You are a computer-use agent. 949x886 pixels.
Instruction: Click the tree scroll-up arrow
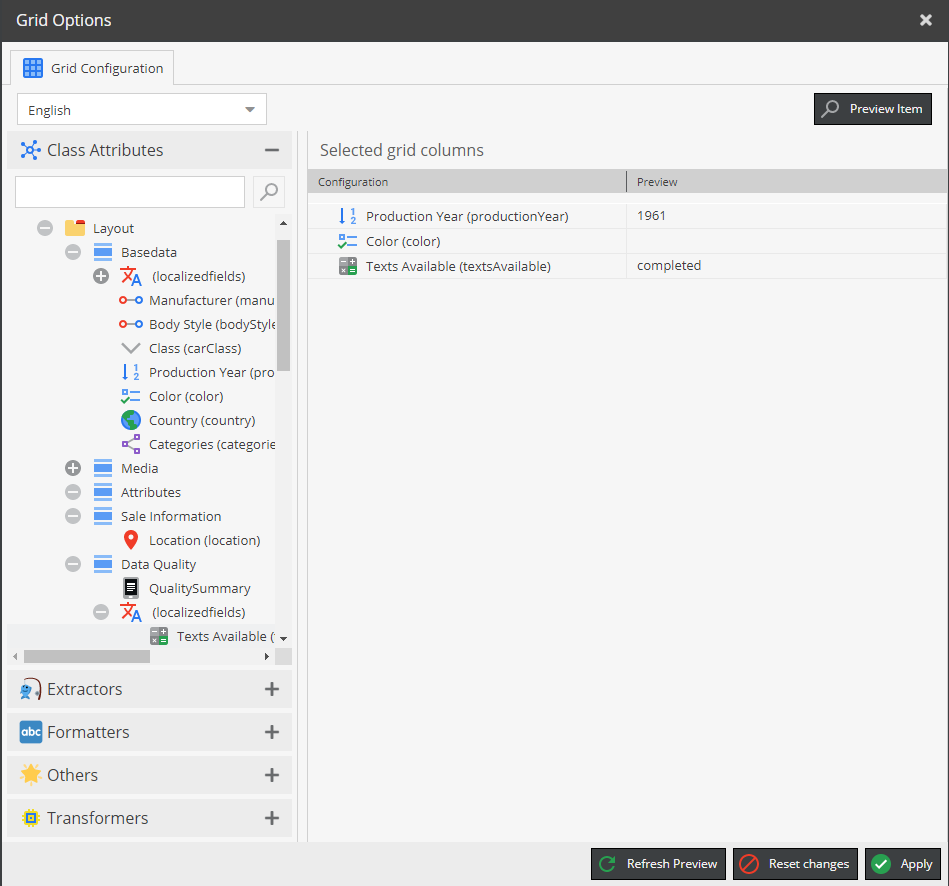pyautogui.click(x=283, y=223)
